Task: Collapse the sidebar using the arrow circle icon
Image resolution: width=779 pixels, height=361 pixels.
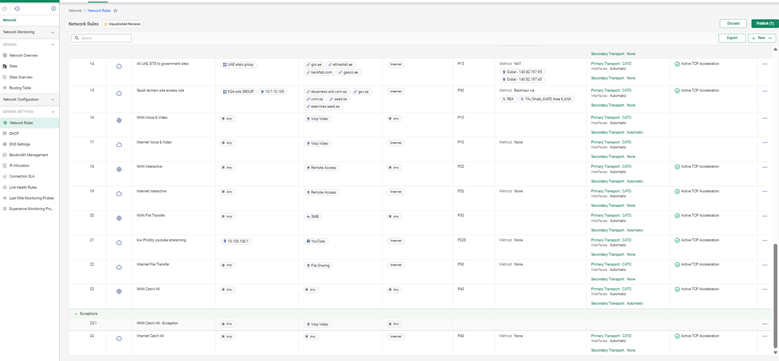Action: click(54, 9)
